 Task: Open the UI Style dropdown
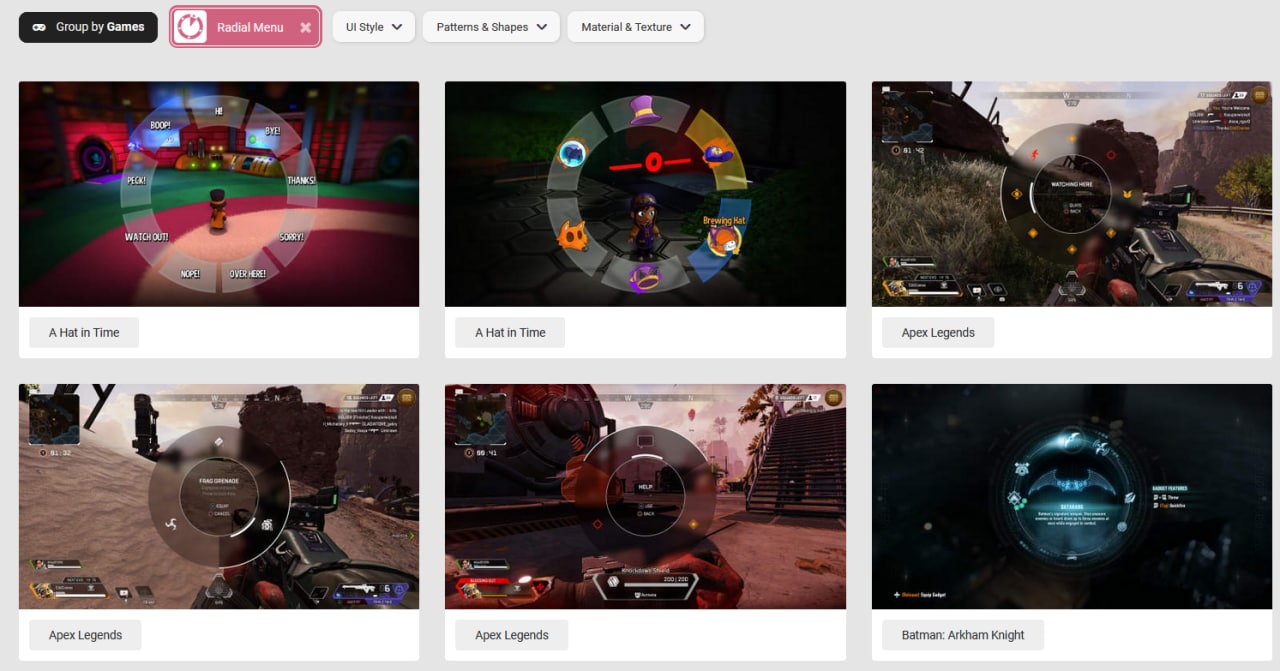tap(374, 27)
